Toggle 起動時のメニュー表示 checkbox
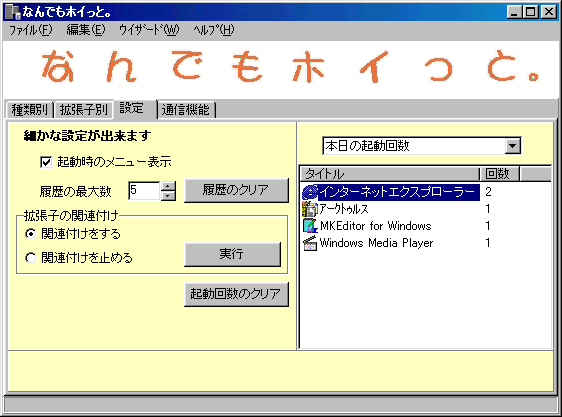The width and height of the screenshot is (562, 417). 46,162
